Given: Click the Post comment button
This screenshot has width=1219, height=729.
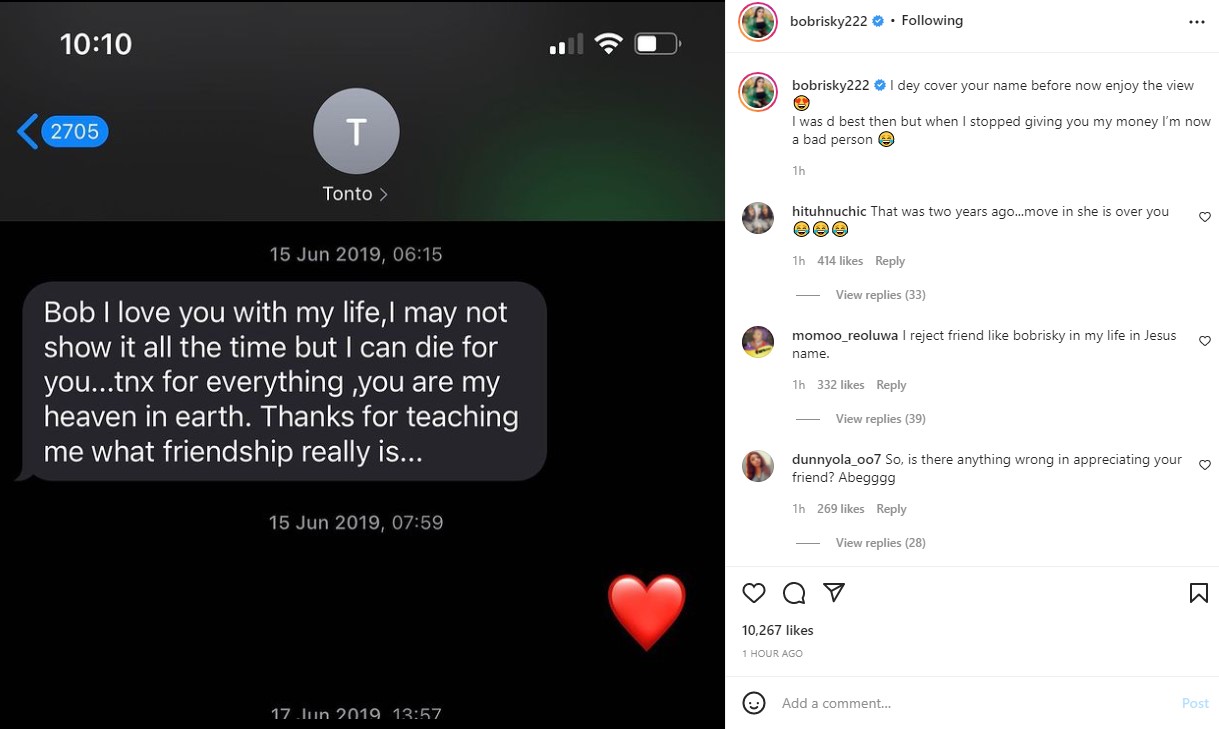Looking at the screenshot, I should pyautogui.click(x=1195, y=703).
